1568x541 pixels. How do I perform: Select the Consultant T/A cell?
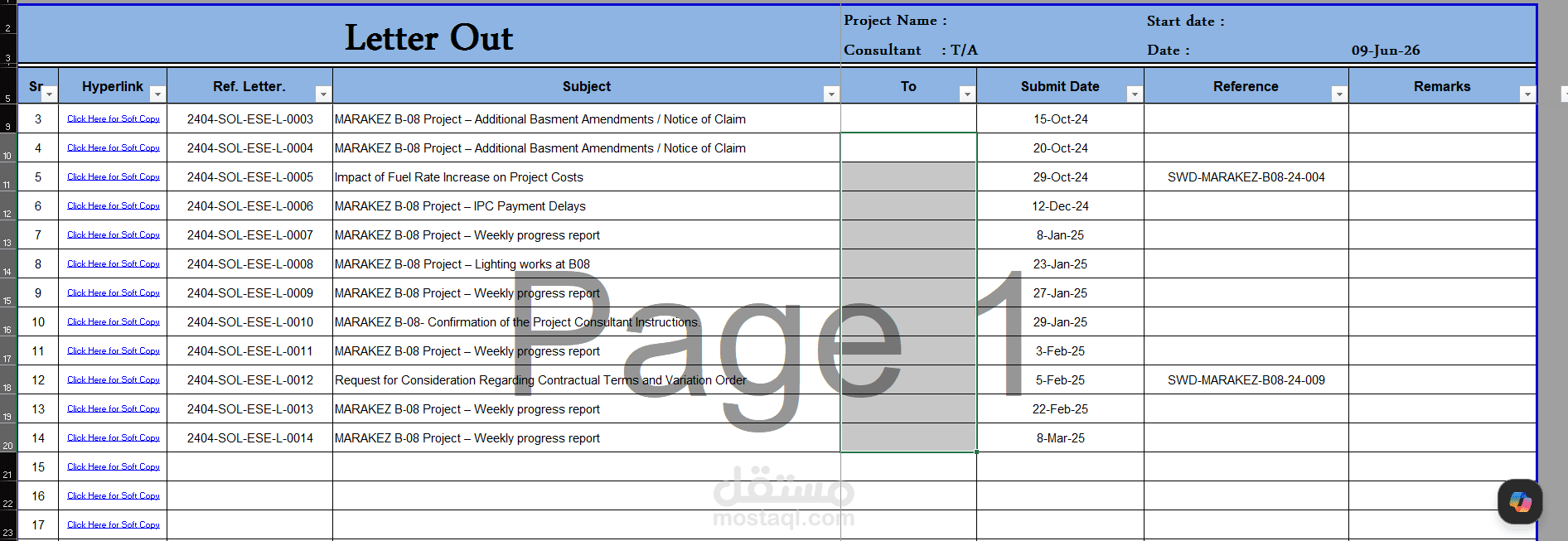pyautogui.click(x=910, y=51)
